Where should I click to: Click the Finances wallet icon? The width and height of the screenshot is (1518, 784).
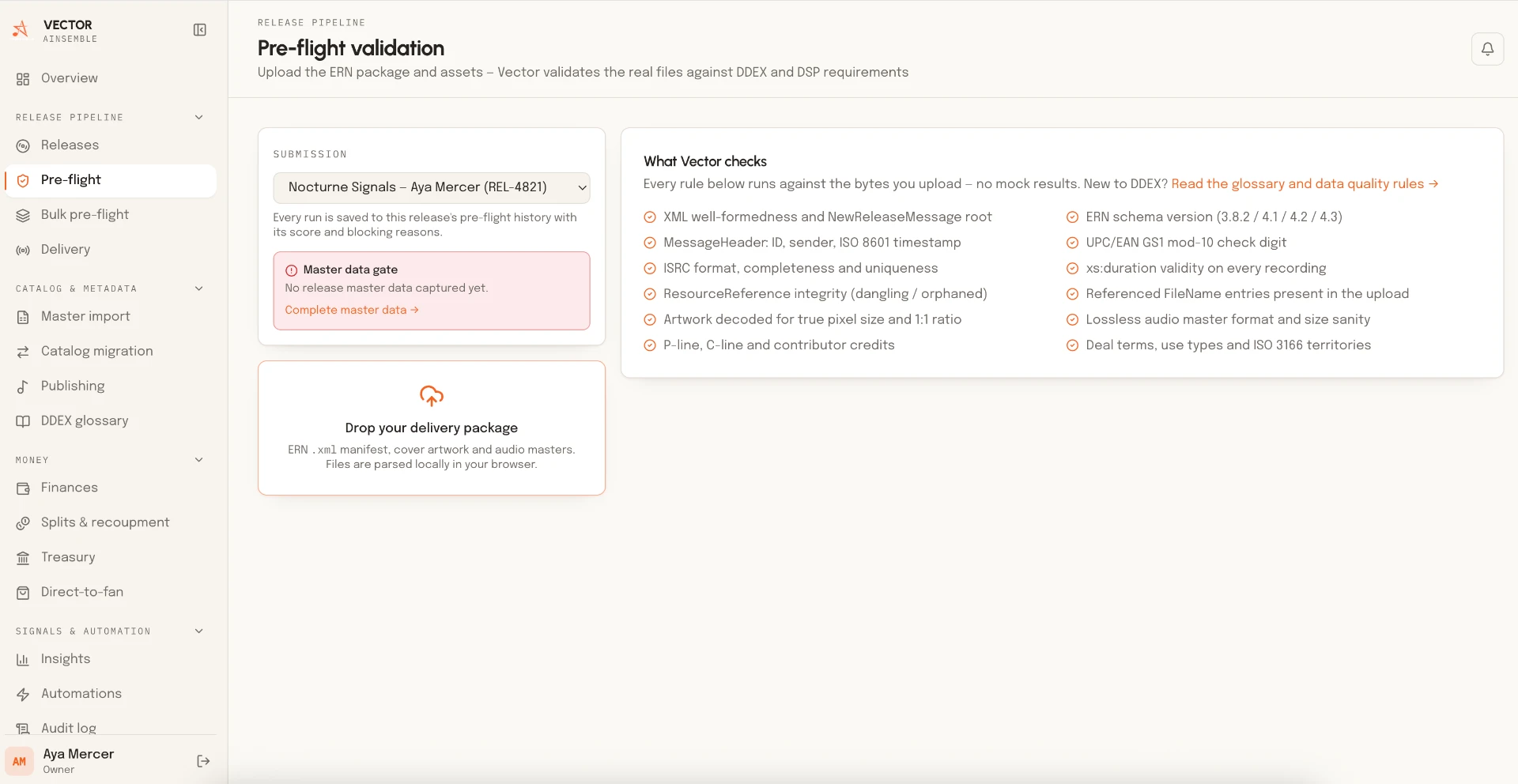tap(23, 488)
